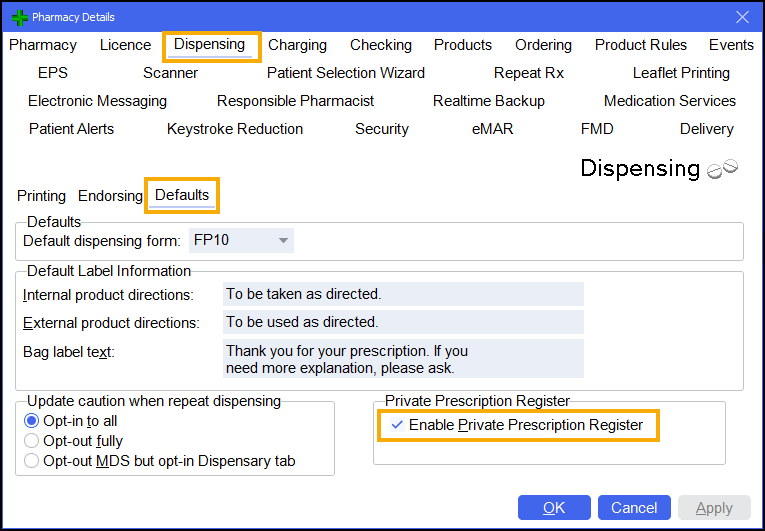Screen dimensions: 765x531
Task: Switch to the Repeat Rx tab
Action: (529, 73)
